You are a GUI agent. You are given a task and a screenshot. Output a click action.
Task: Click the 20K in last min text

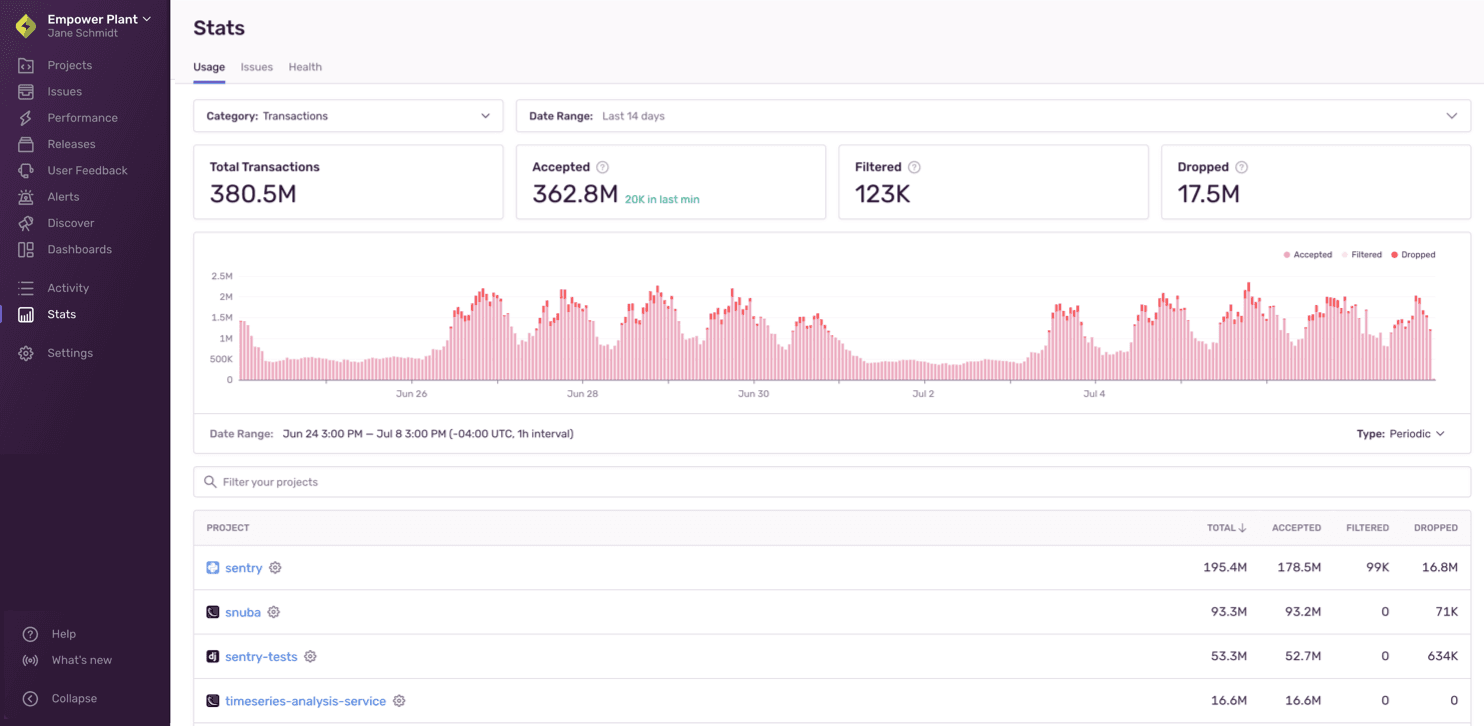tap(662, 200)
